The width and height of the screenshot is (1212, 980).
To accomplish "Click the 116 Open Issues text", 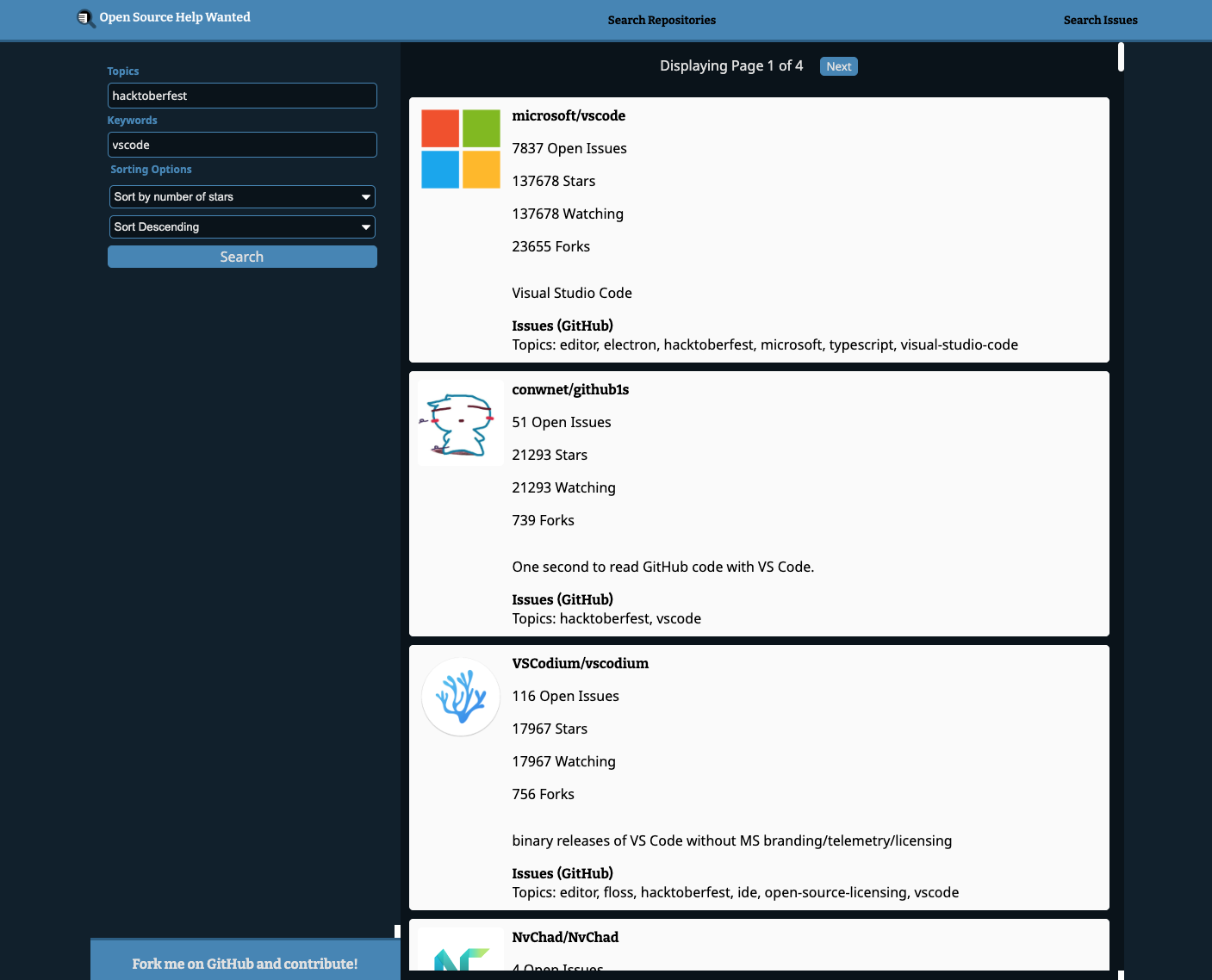I will tap(566, 696).
